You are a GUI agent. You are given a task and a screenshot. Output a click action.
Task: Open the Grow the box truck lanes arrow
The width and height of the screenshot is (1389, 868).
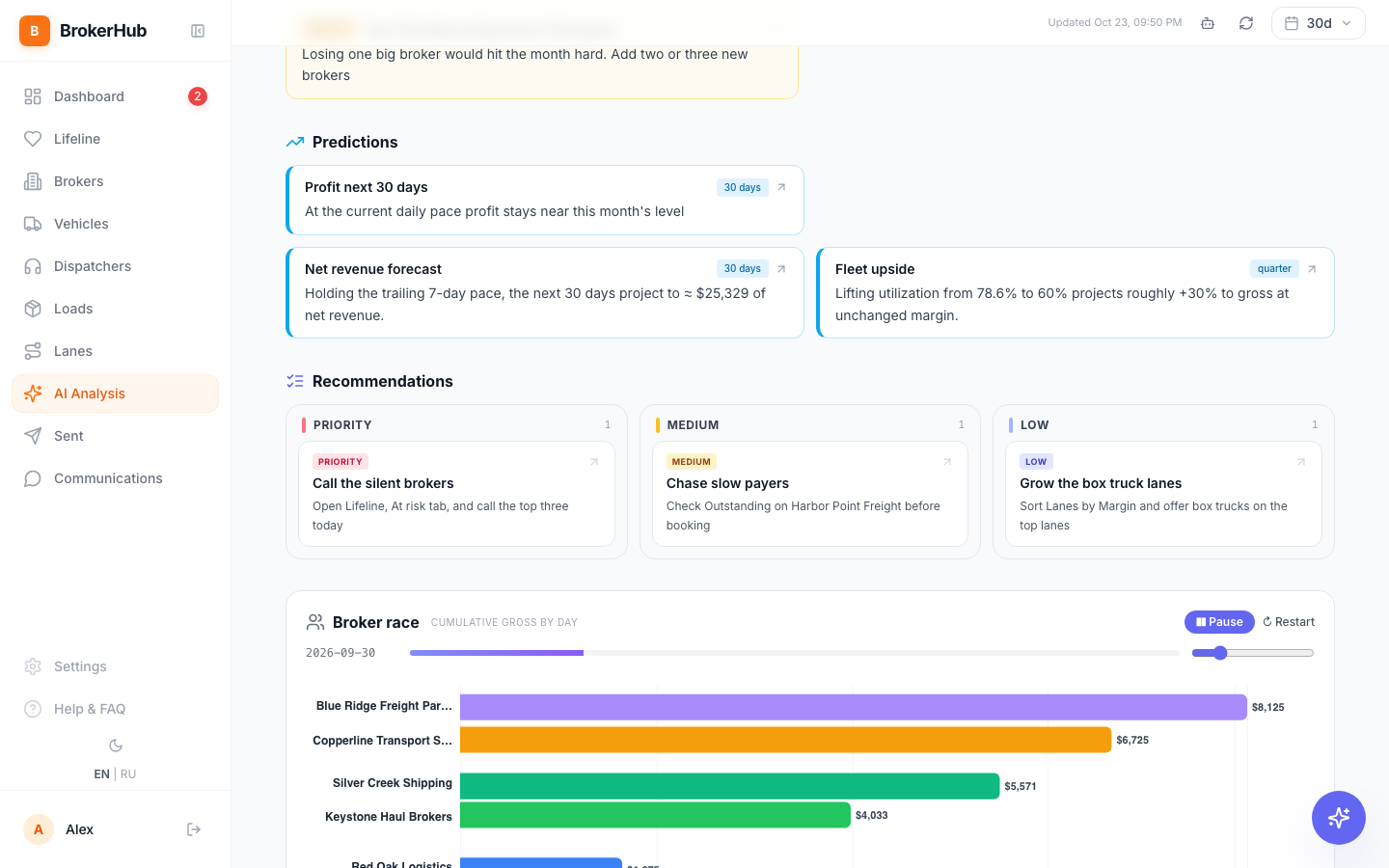coord(1301,462)
